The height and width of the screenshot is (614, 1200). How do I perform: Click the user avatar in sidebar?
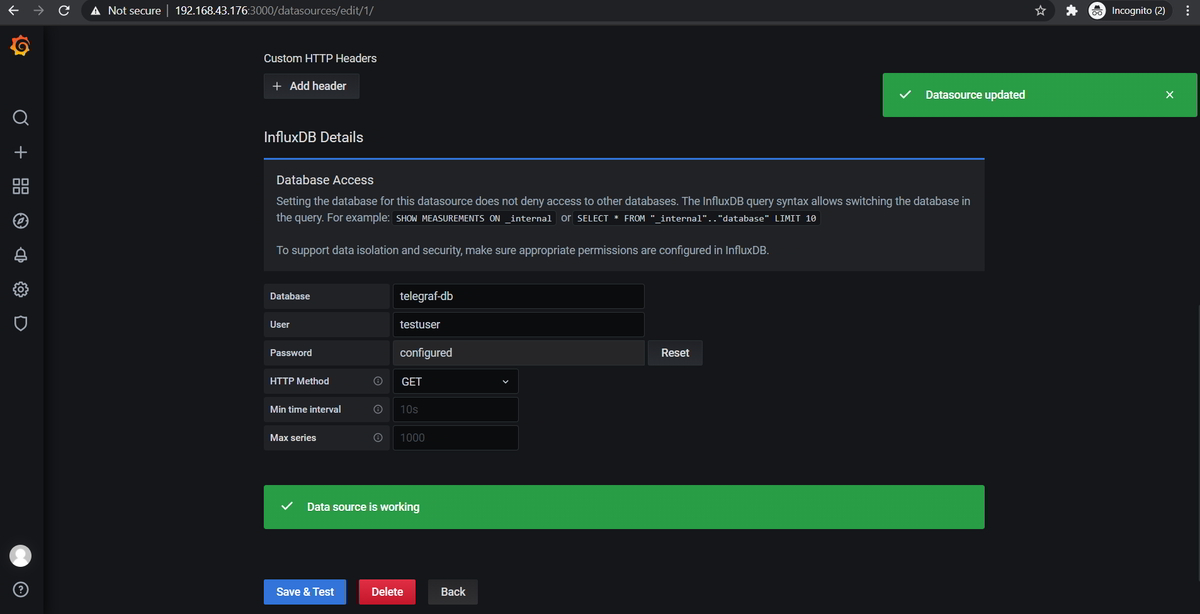pos(20,556)
